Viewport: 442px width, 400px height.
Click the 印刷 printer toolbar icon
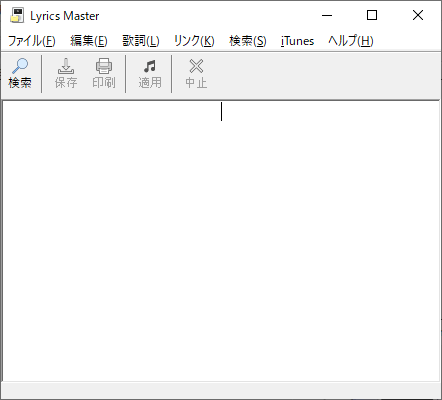[104, 74]
